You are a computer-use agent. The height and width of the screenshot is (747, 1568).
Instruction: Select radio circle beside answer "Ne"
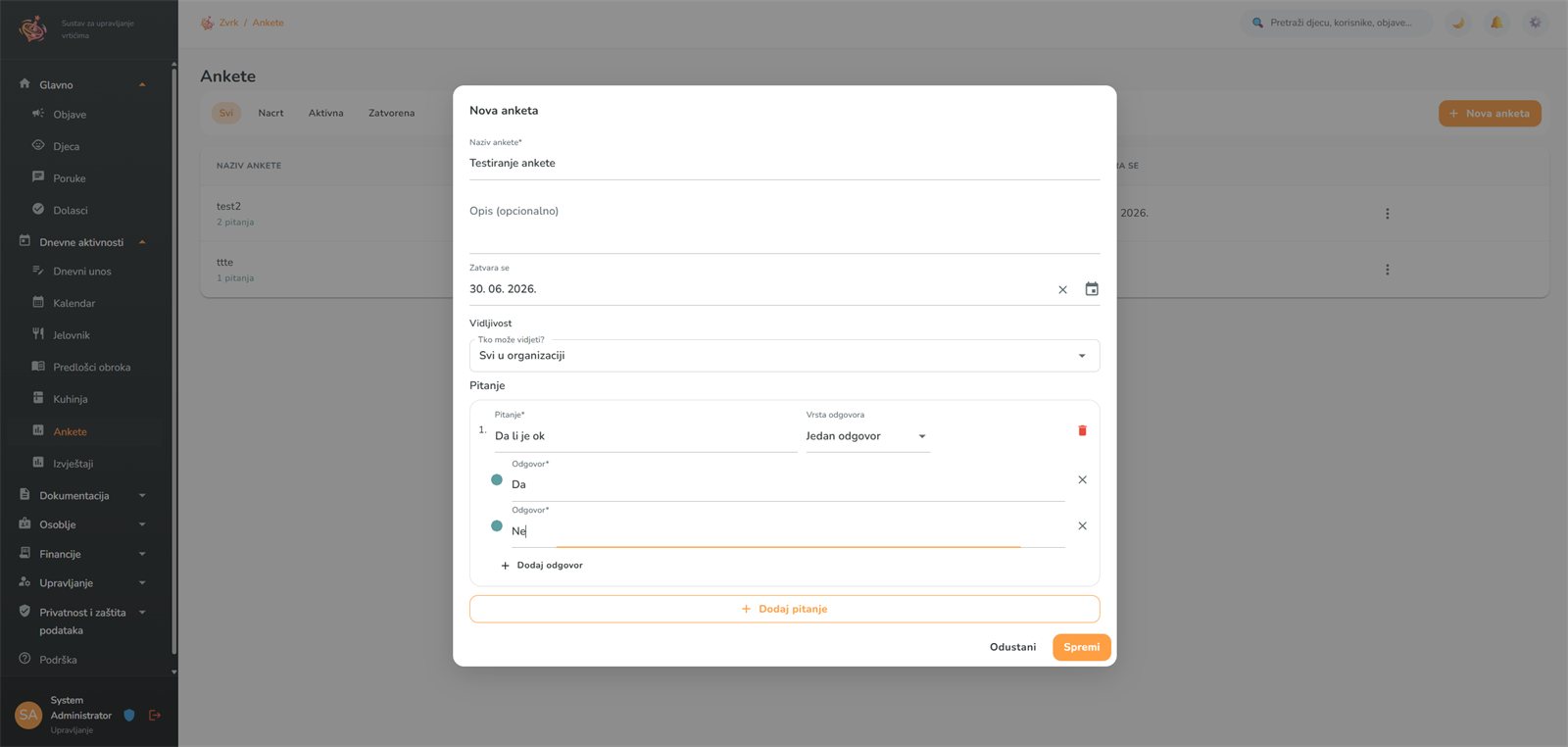click(497, 525)
